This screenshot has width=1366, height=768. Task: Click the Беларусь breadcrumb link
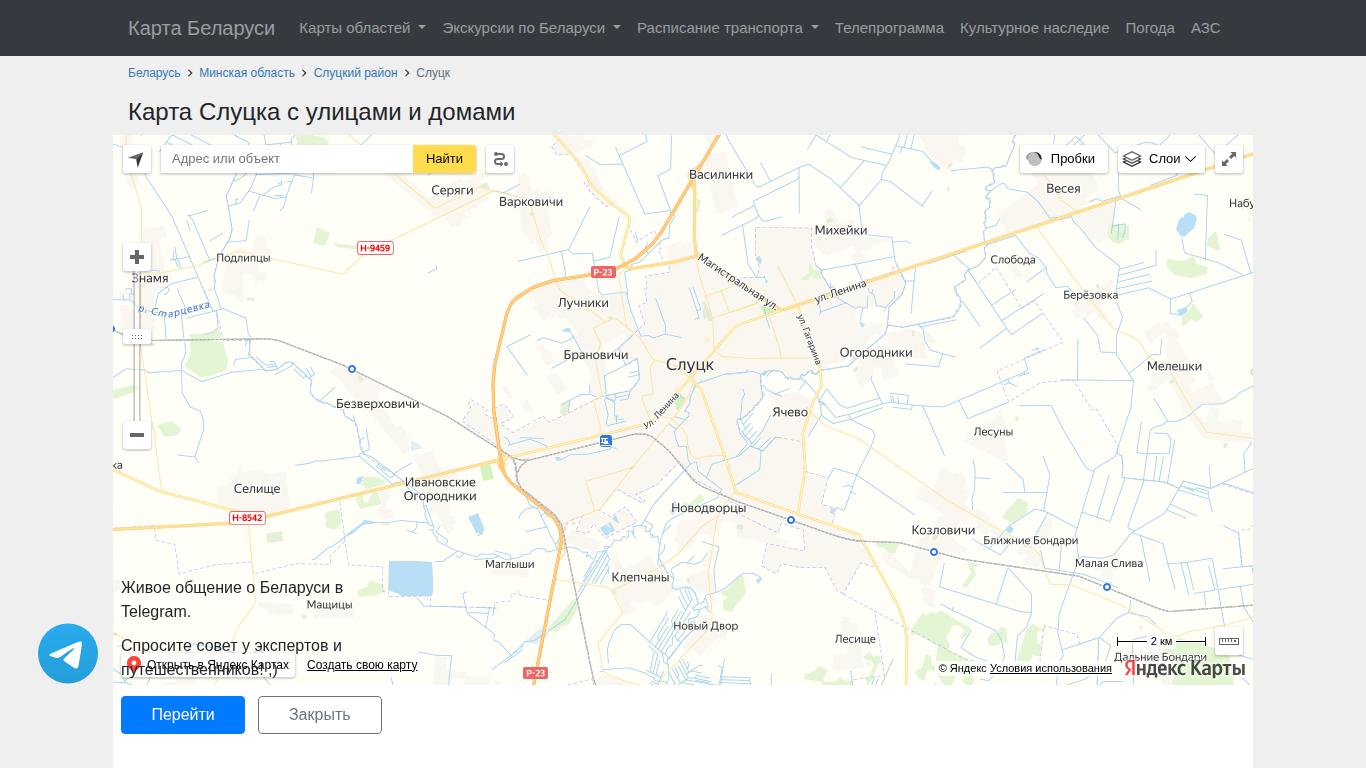[x=154, y=73]
